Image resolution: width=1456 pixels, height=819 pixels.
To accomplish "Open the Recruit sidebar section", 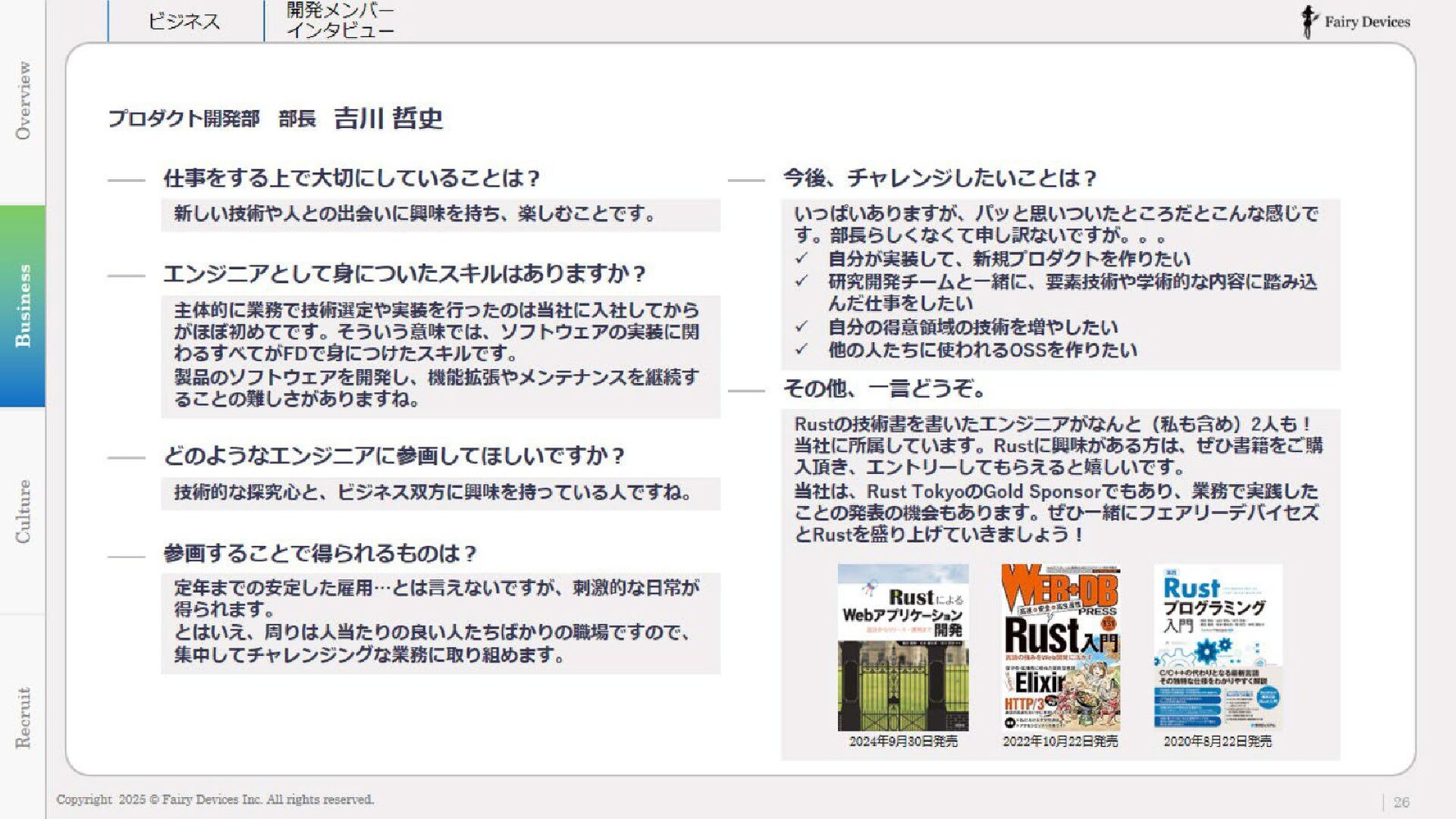I will (x=23, y=717).
